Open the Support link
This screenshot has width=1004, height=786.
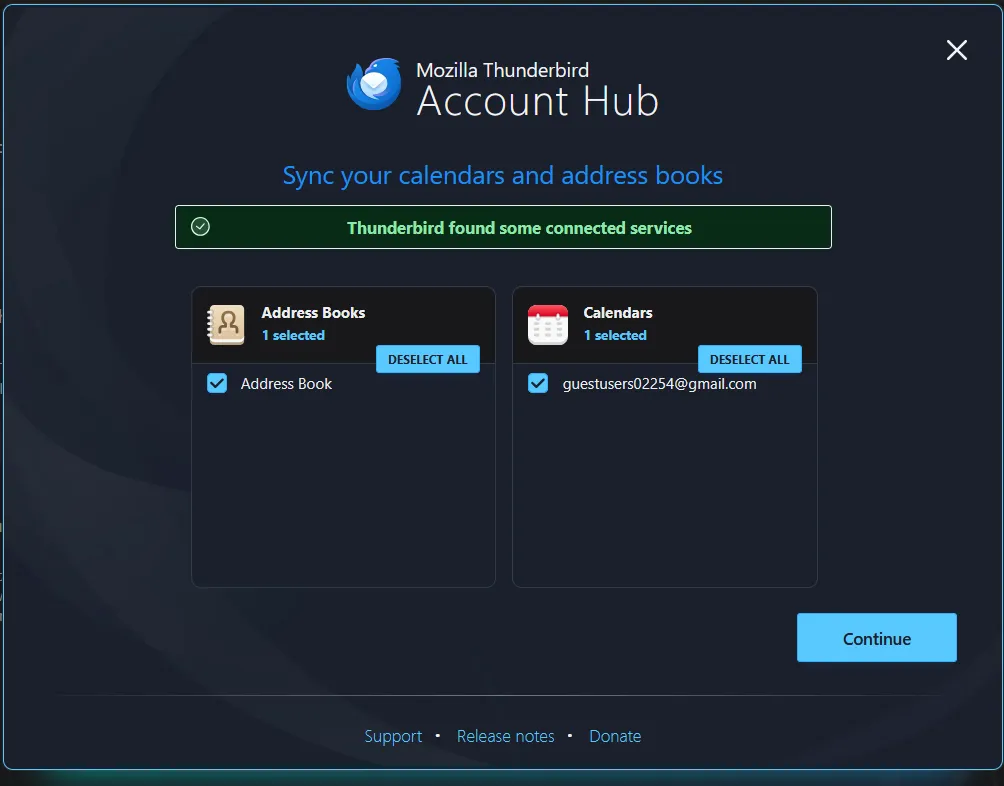pos(393,736)
